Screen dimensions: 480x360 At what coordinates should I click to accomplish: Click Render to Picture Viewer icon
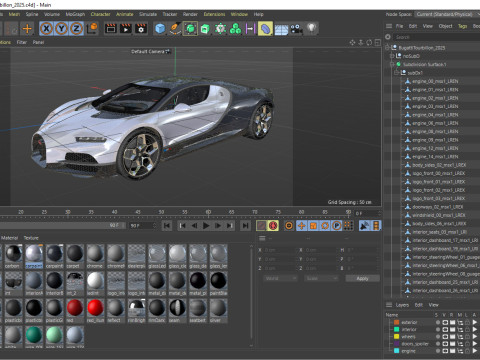coord(126,29)
